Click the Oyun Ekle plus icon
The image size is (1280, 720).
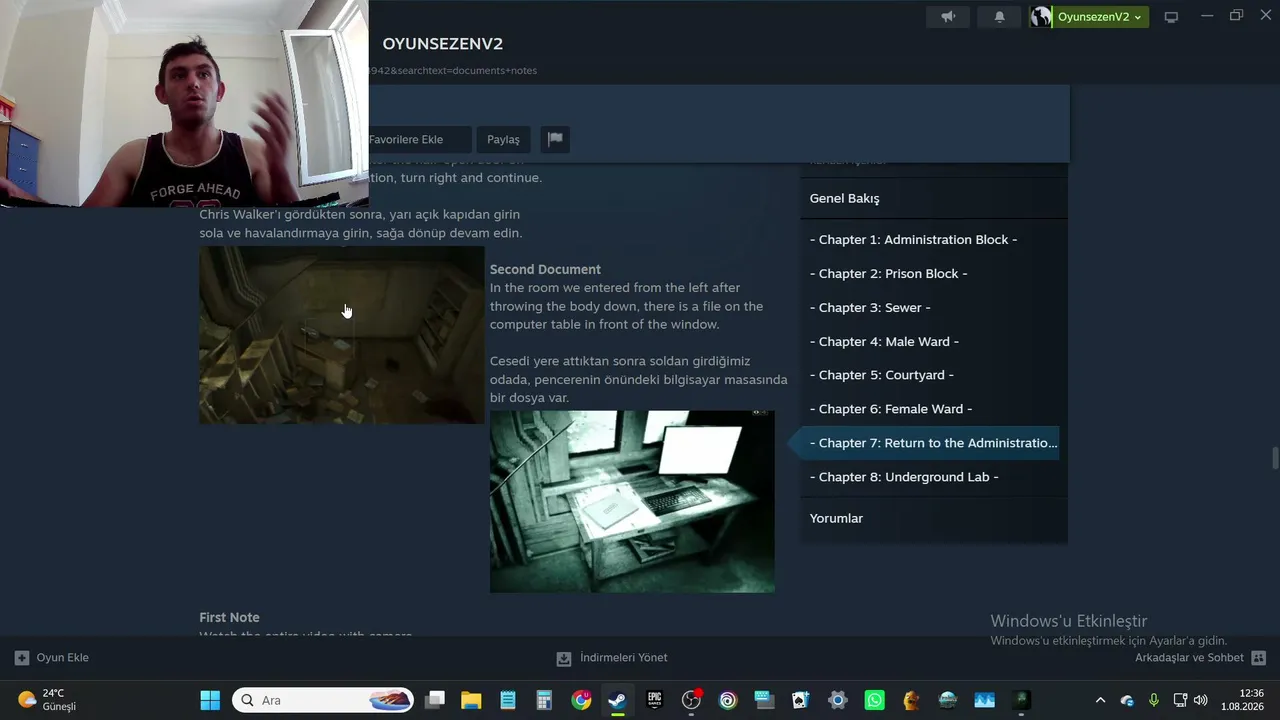[22, 658]
